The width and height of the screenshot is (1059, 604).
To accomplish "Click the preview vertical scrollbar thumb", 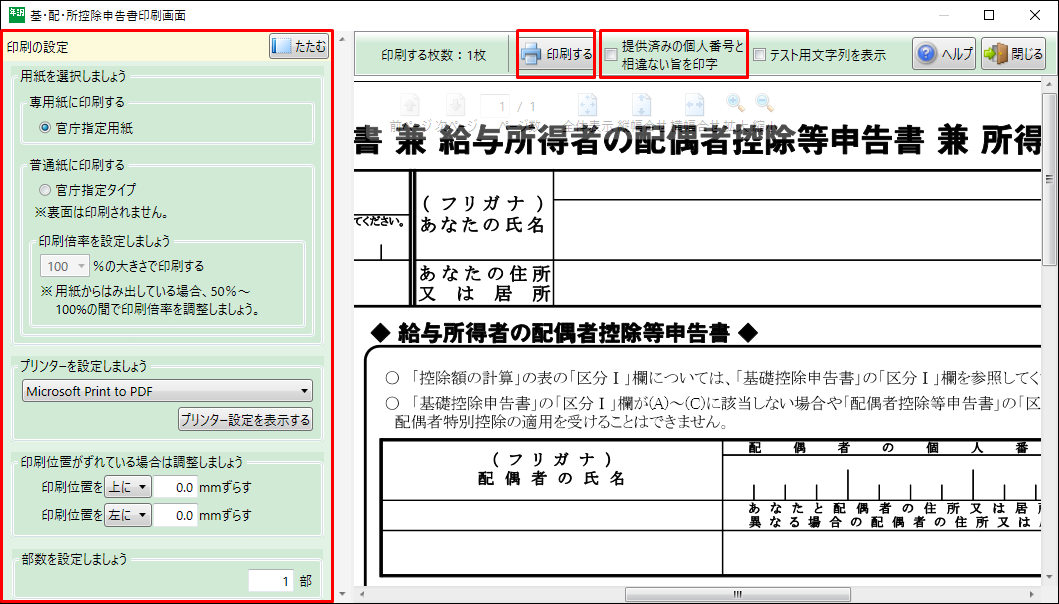I will point(1049,179).
